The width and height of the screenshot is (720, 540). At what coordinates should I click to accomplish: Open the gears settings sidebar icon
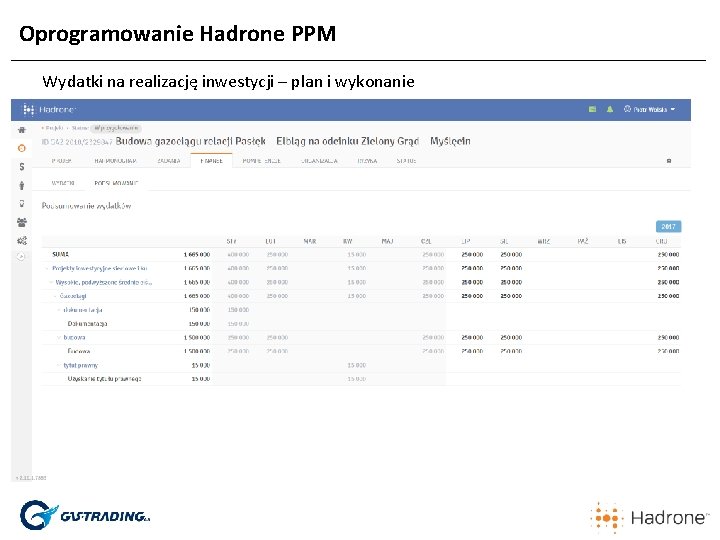22,241
